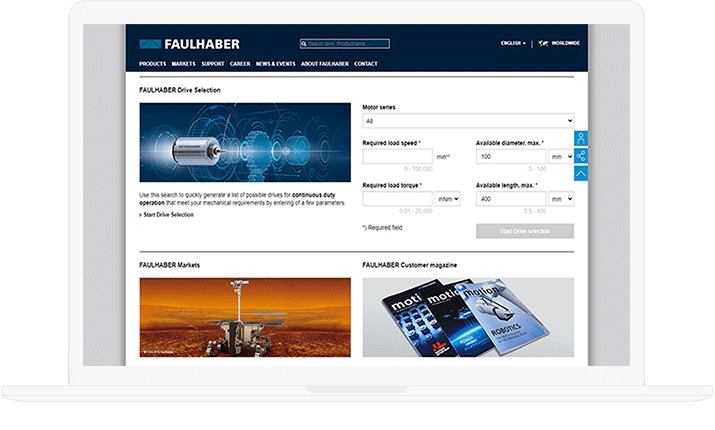Click the search magnifier icon
This screenshot has width=715, height=430.
[x=304, y=44]
